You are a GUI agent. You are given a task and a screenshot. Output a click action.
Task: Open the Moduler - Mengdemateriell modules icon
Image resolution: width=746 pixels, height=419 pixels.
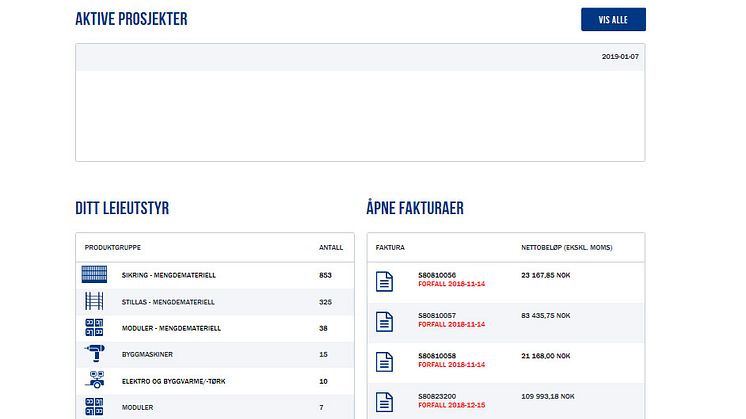pyautogui.click(x=94, y=328)
